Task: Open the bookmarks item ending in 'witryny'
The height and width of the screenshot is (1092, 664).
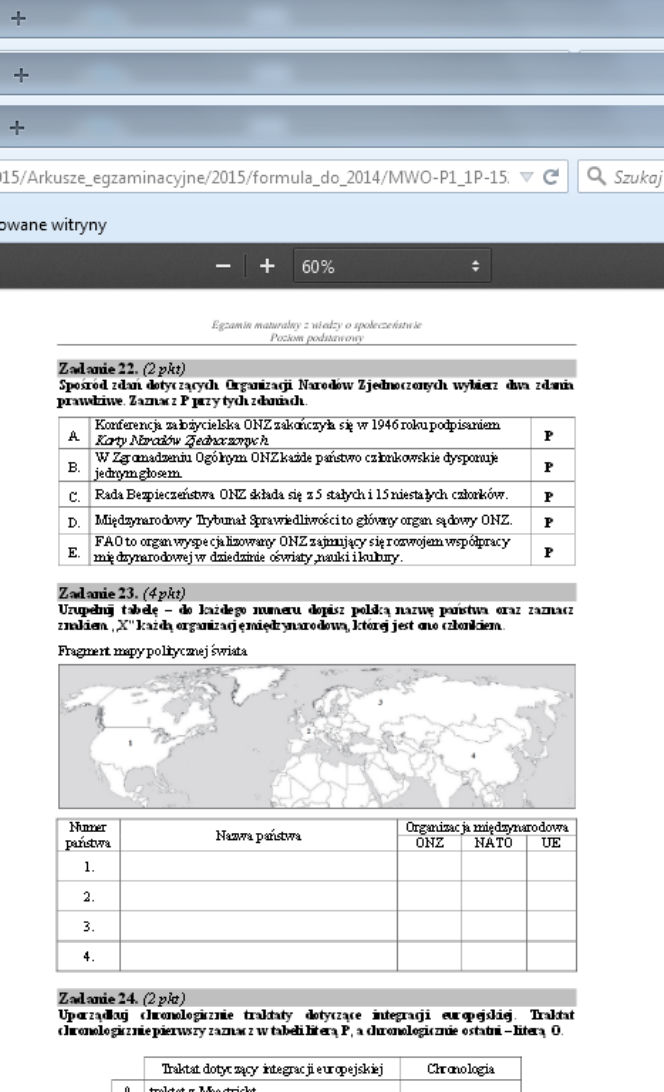Action: [x=53, y=225]
